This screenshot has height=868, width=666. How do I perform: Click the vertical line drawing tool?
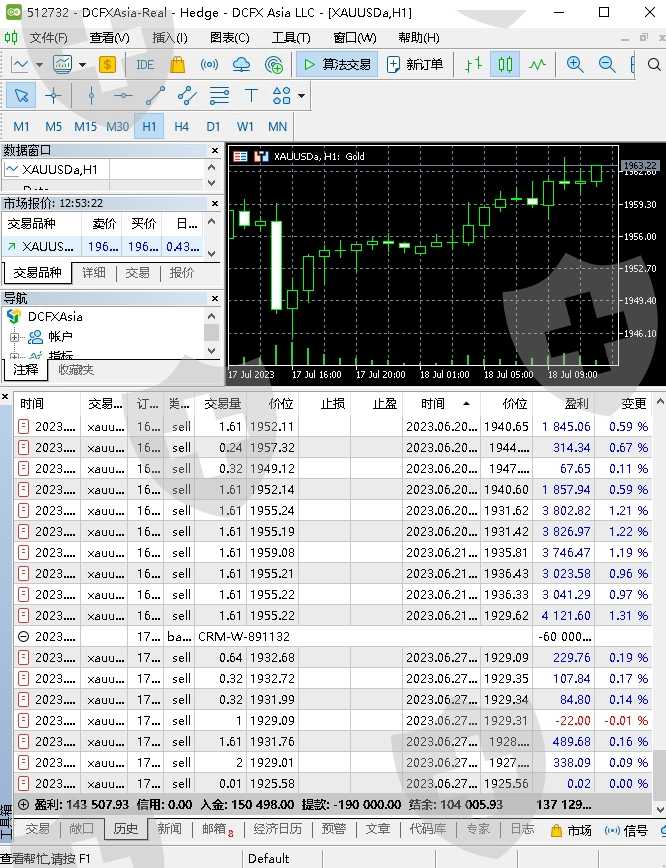91,96
